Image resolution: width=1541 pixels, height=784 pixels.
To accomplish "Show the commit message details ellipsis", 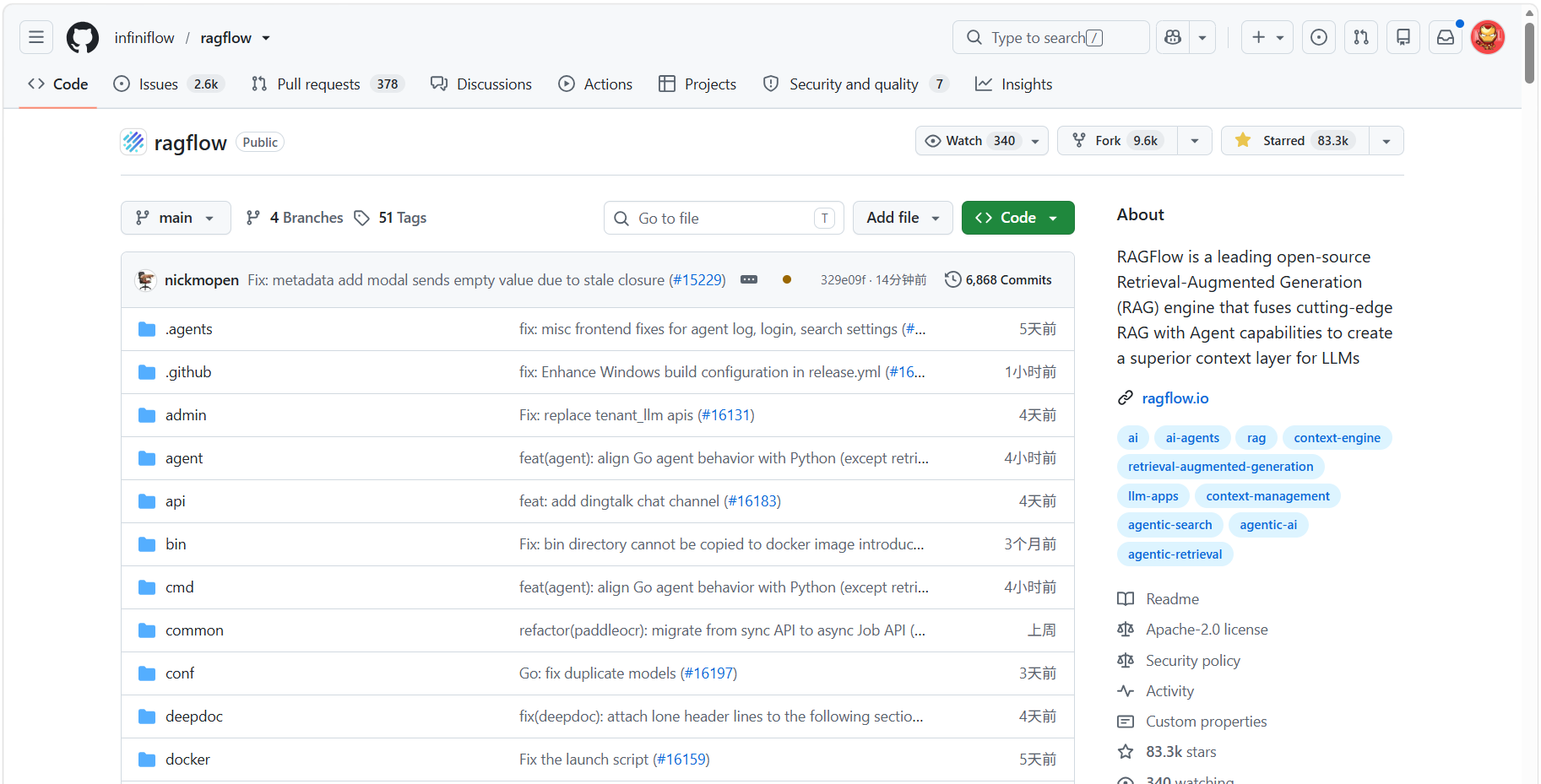I will [749, 279].
